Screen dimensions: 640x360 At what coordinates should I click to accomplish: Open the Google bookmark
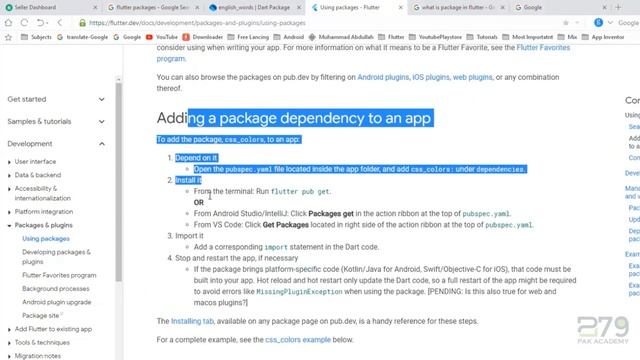[x=127, y=37]
